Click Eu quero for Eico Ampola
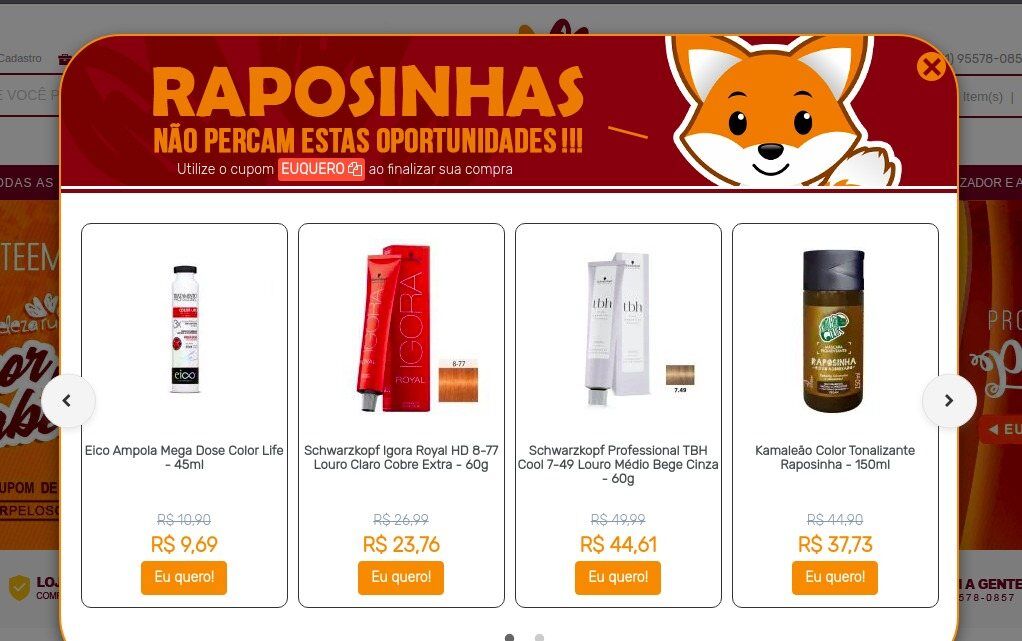1022x641 pixels. point(184,577)
